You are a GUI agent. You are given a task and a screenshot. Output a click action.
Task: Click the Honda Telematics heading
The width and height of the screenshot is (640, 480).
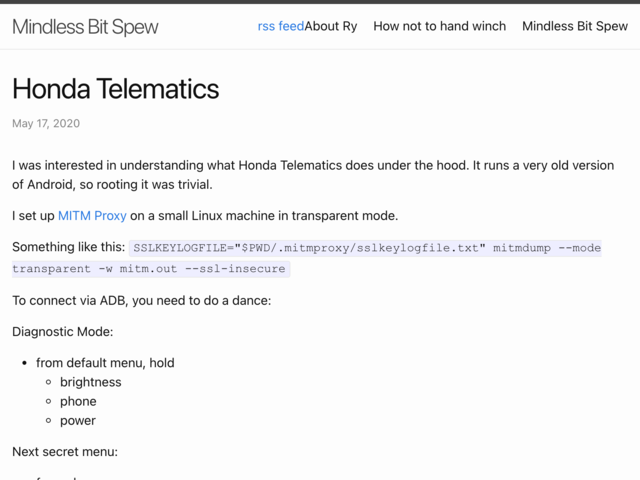[x=116, y=89]
